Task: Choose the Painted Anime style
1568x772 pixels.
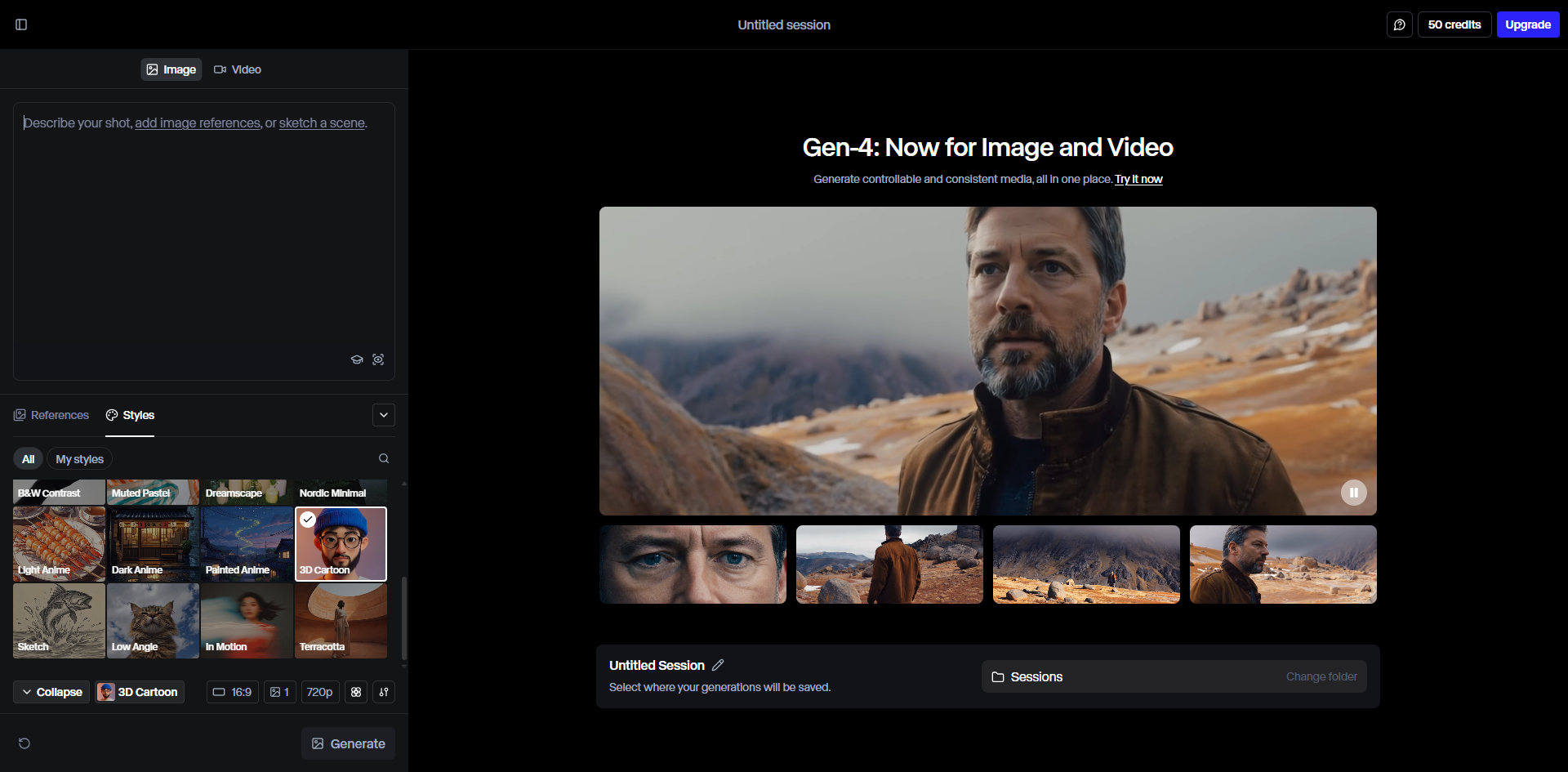Action: pos(247,544)
